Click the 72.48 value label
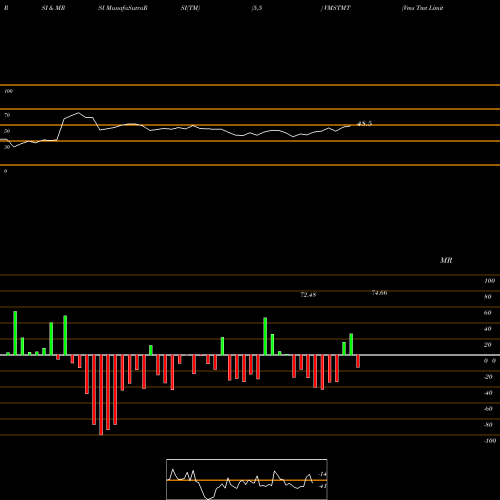This screenshot has height=500, width=500. coord(308,295)
